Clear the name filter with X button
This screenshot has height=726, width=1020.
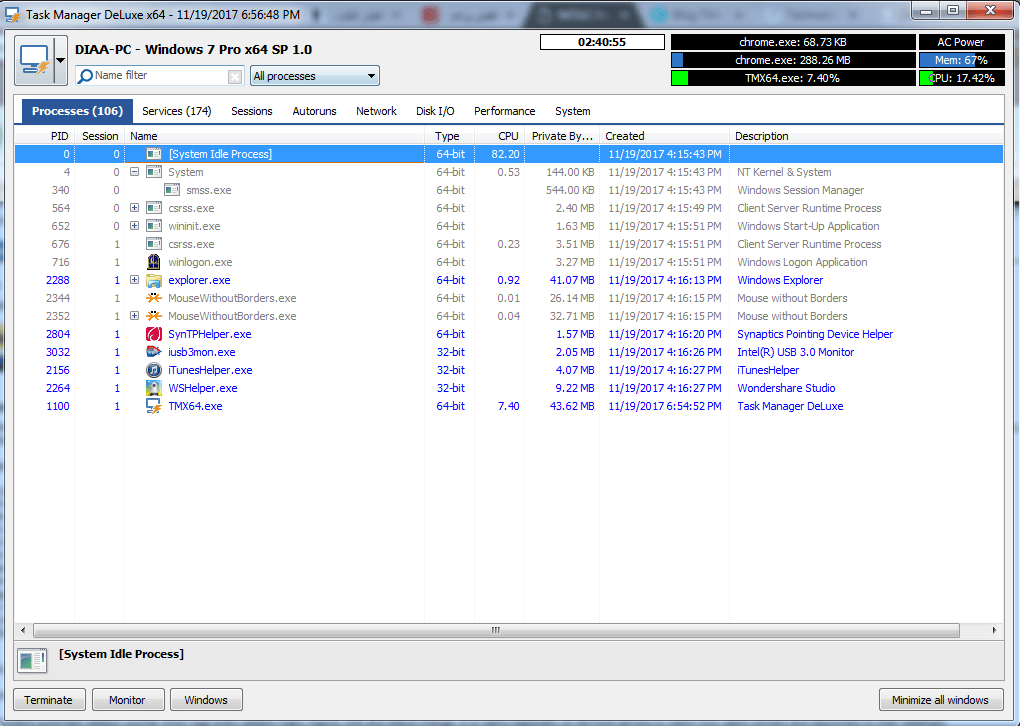click(235, 77)
